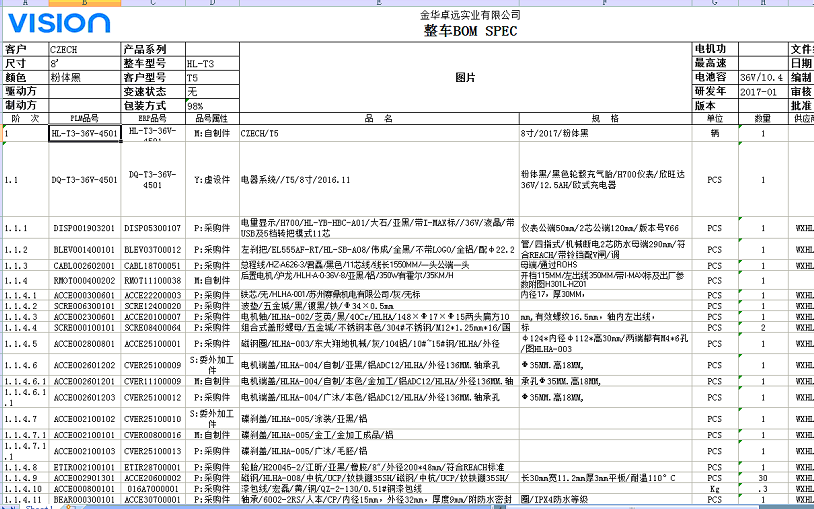Select quantity "2" in row 1.1.4.4
Image resolution: width=814 pixels, height=509 pixels.
coord(763,328)
